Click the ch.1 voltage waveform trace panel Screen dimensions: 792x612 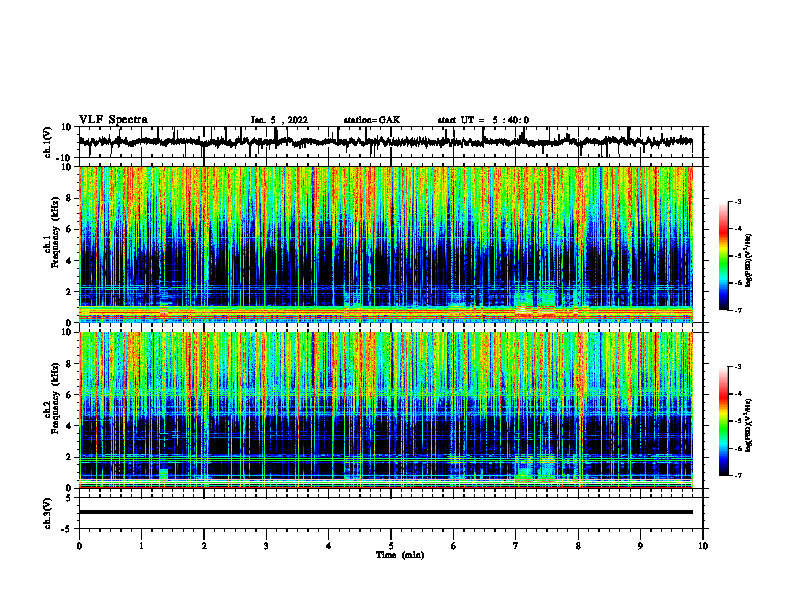coord(390,142)
